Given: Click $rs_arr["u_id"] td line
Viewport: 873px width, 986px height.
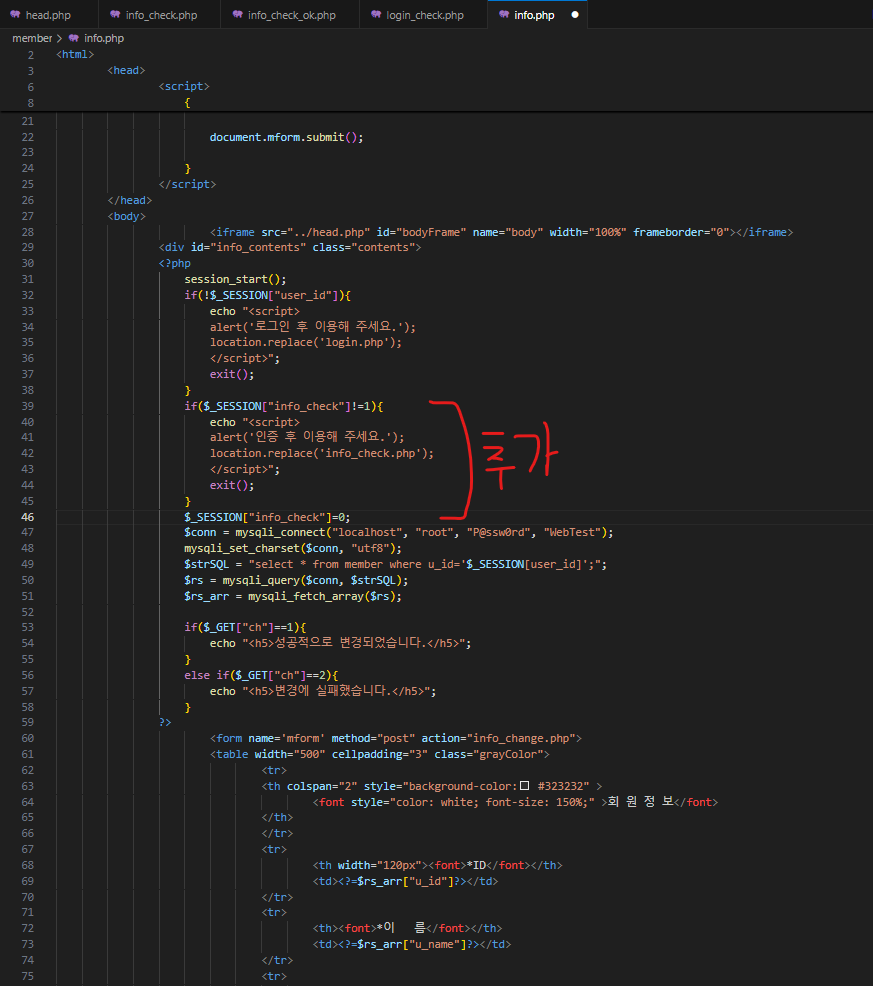Looking at the screenshot, I should pyautogui.click(x=406, y=881).
